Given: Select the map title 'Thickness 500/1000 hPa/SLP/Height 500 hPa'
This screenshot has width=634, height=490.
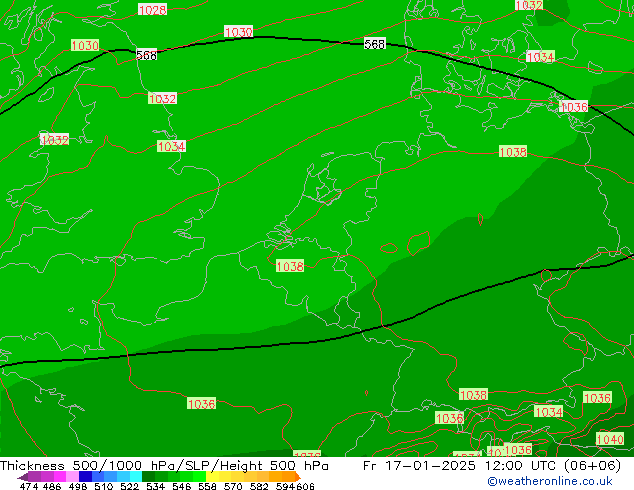Looking at the screenshot, I should click(x=164, y=466).
